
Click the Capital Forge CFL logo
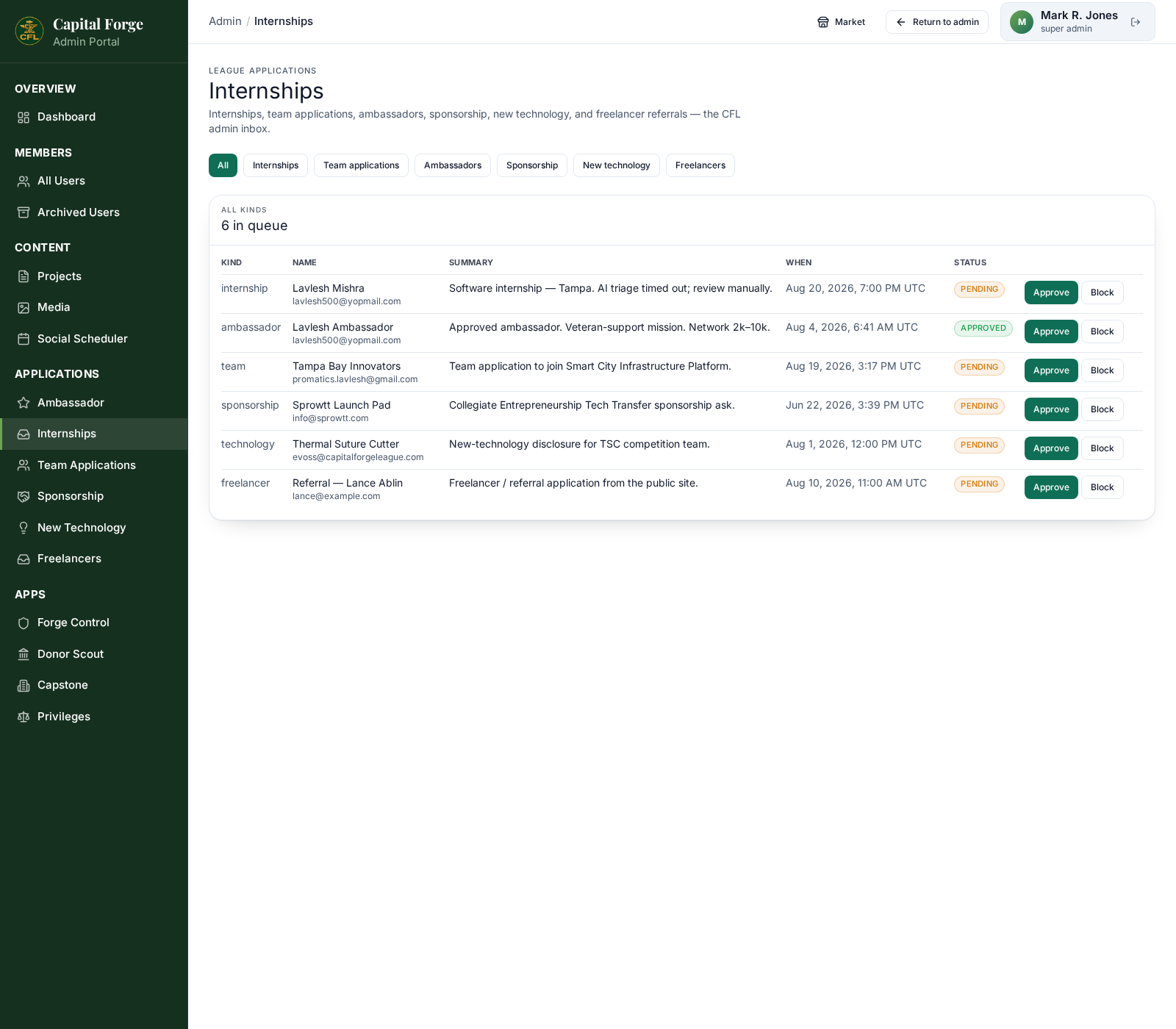[29, 31]
